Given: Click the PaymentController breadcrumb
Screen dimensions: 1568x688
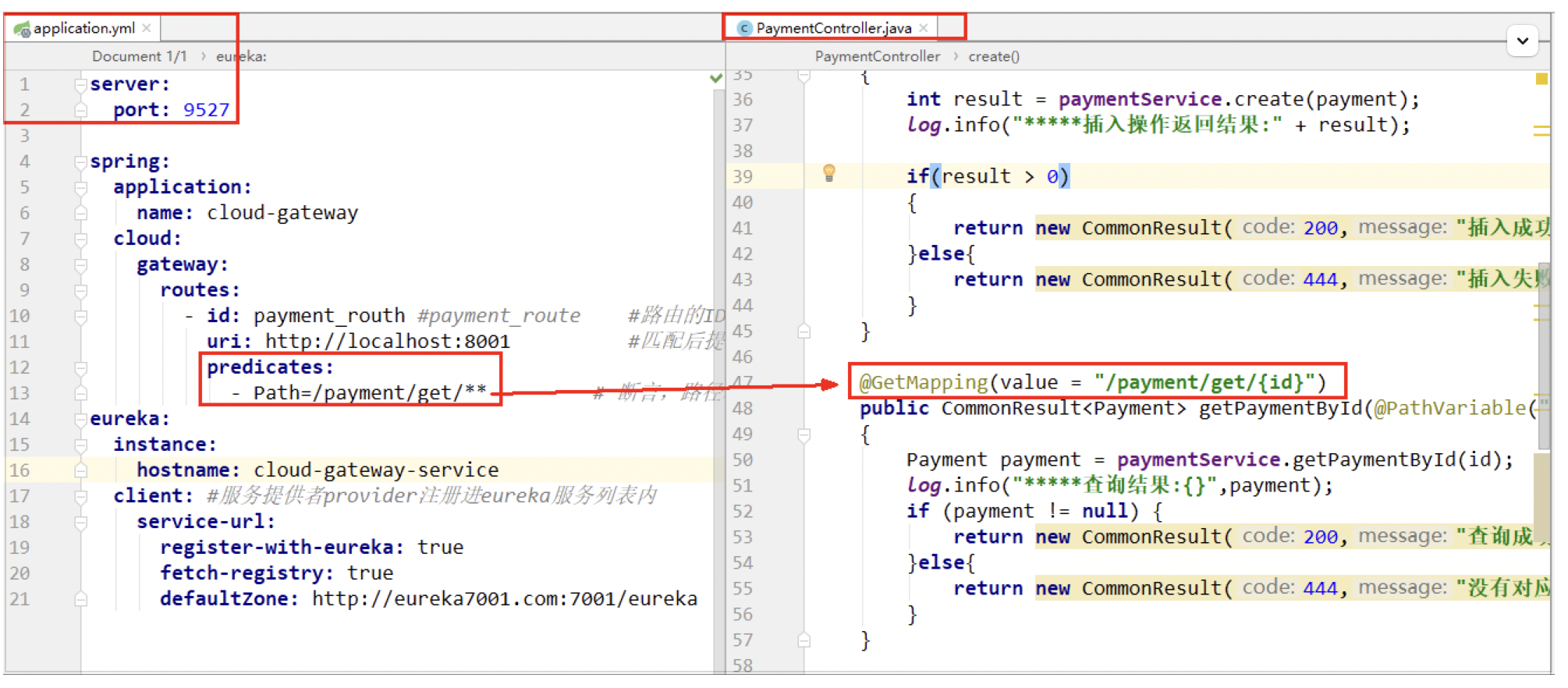Looking at the screenshot, I should point(877,56).
